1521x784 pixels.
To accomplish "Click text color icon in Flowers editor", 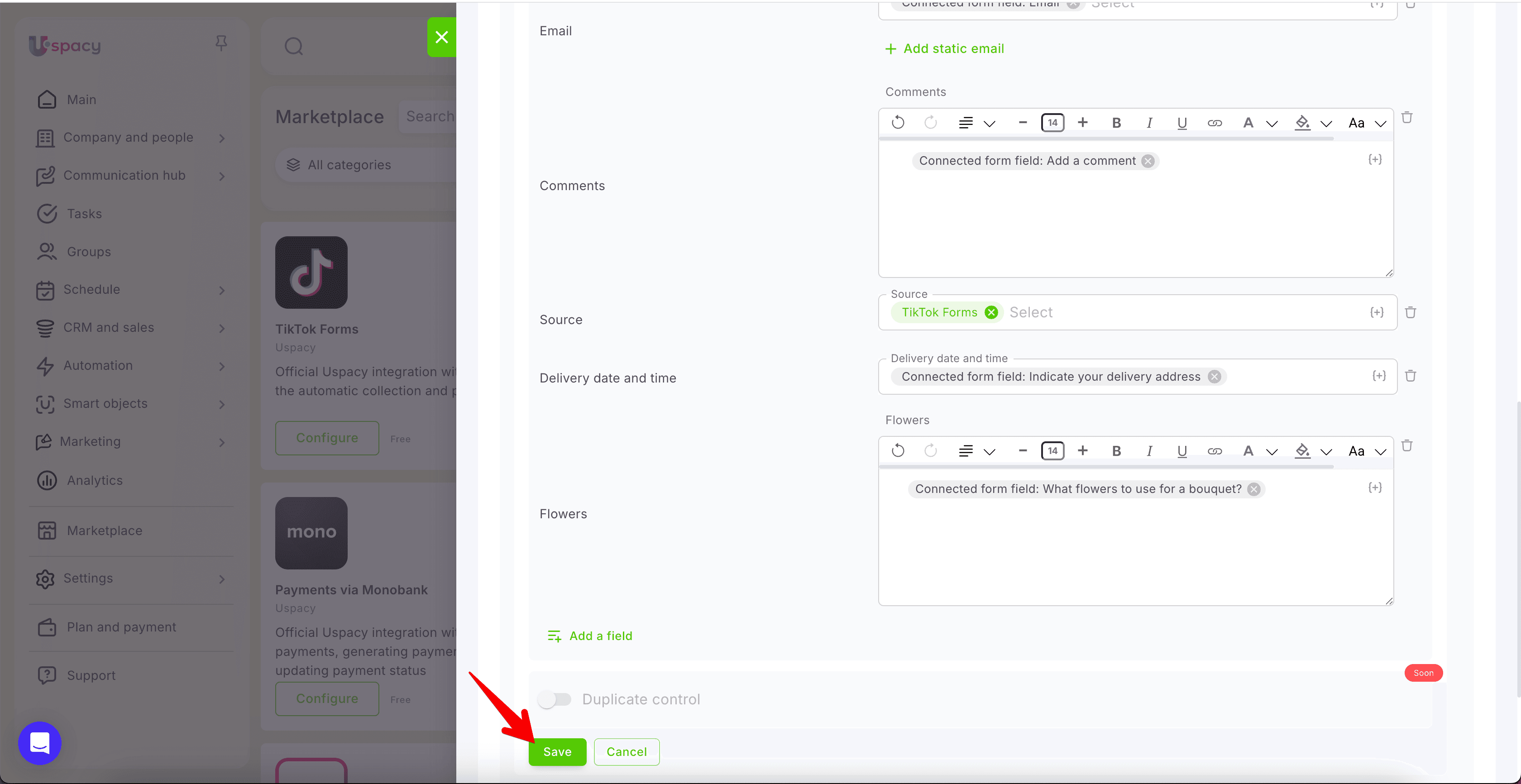I will (1248, 451).
